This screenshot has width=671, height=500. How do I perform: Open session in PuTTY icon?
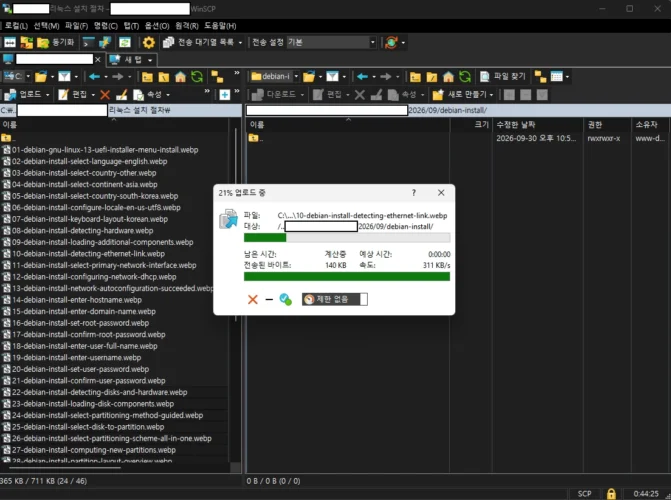point(104,42)
